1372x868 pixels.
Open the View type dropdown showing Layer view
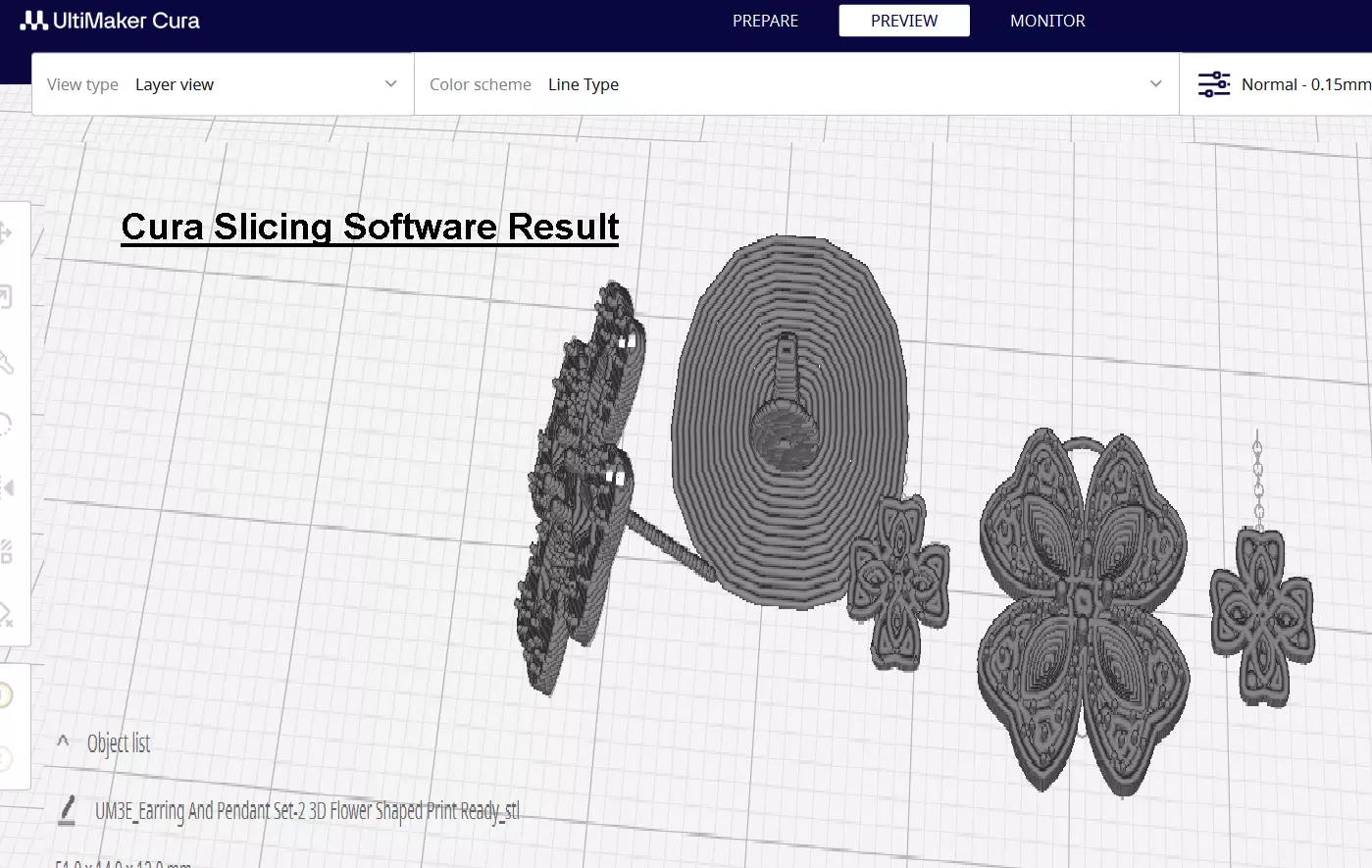point(223,84)
